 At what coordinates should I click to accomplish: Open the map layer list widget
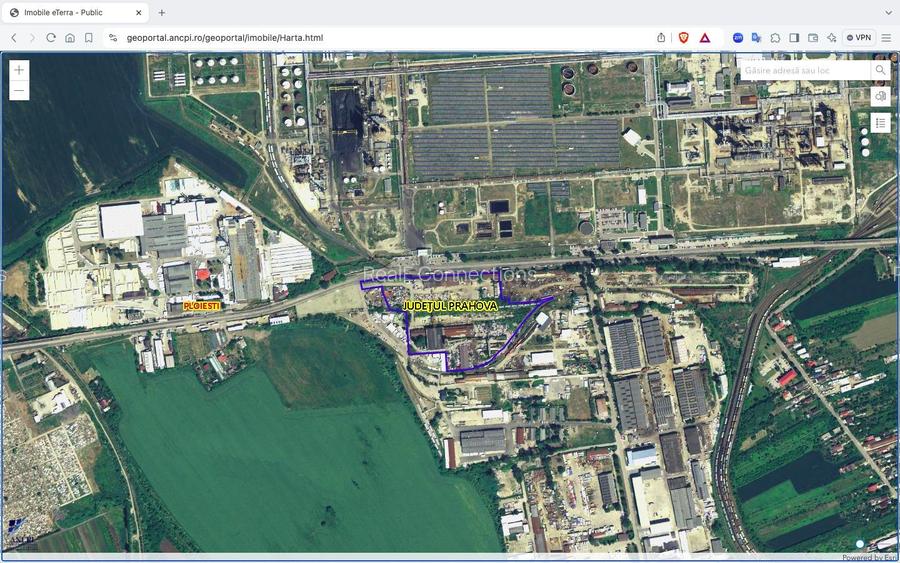(880, 123)
